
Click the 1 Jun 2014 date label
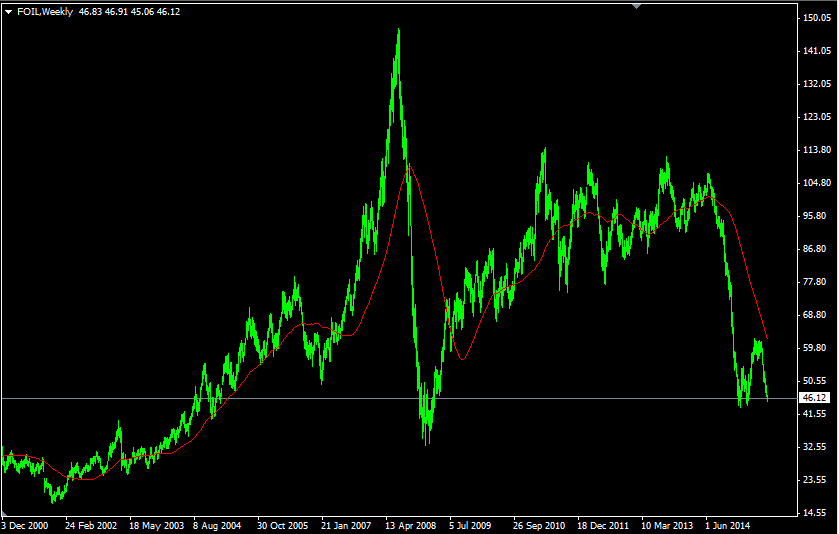click(728, 525)
